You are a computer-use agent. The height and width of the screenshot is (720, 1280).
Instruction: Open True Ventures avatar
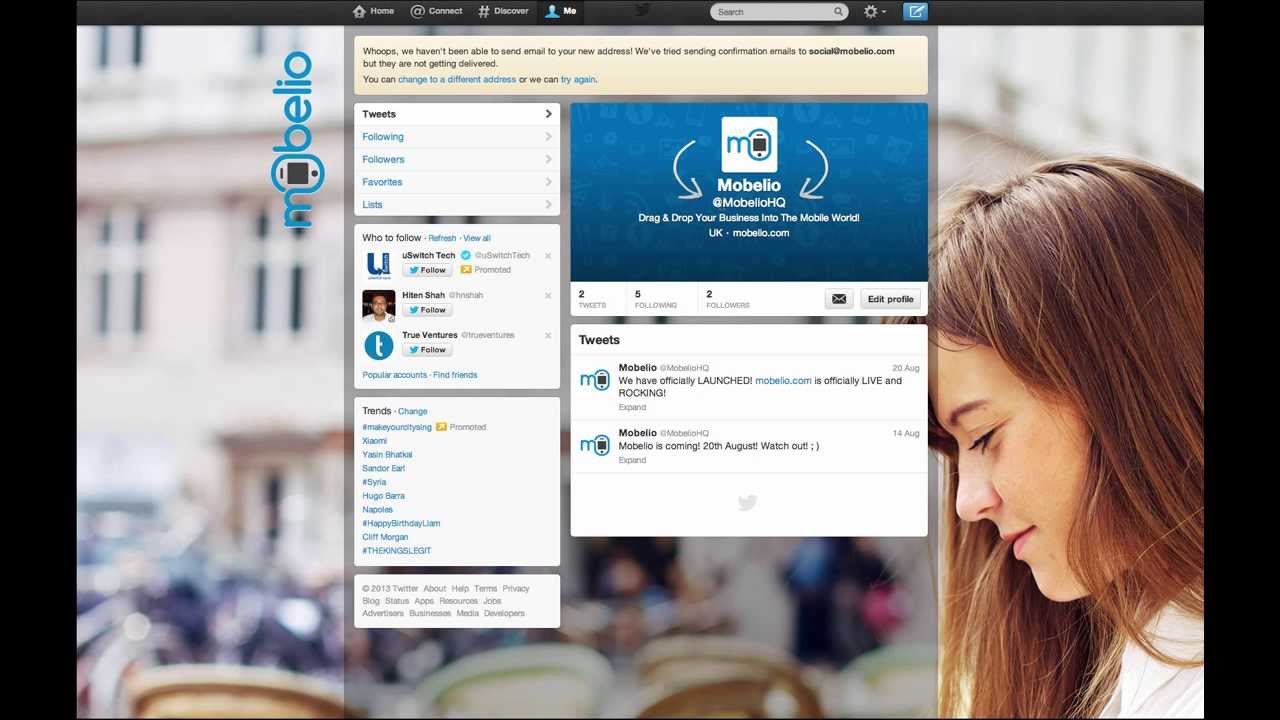point(379,346)
